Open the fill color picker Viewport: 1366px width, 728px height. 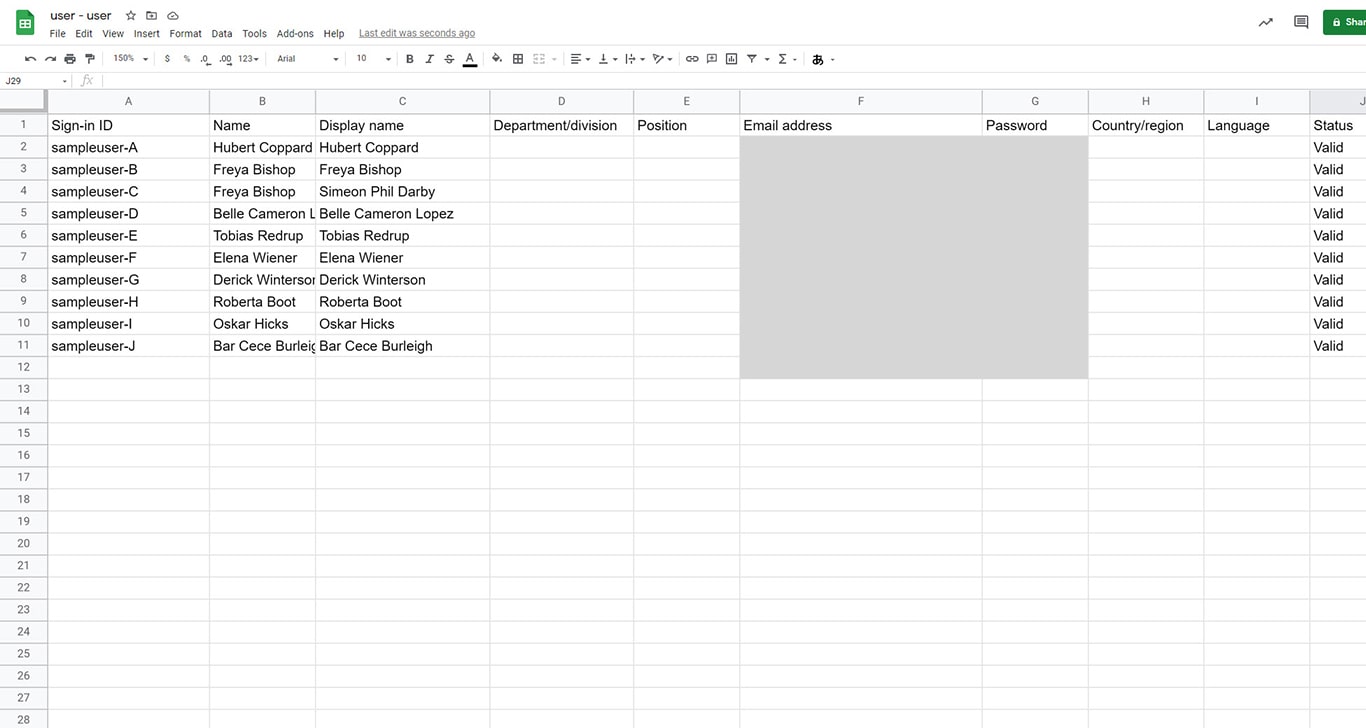pyautogui.click(x=497, y=59)
